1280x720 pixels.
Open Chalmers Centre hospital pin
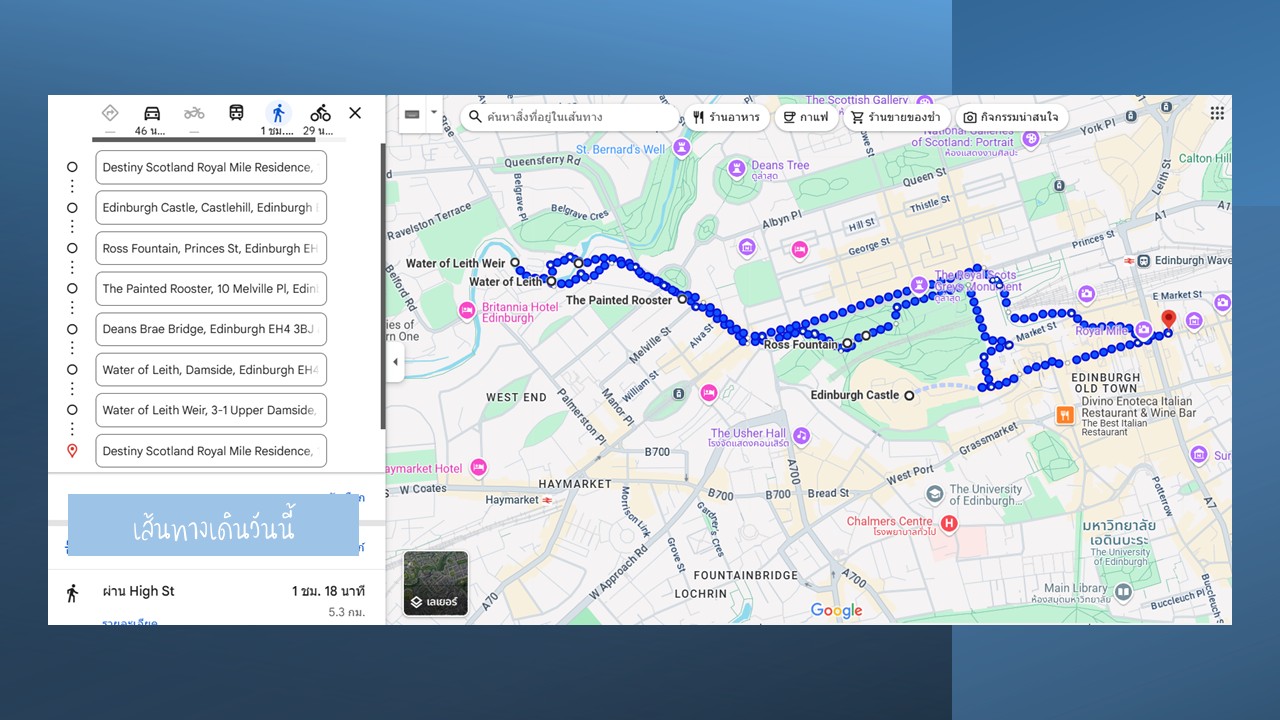pos(949,523)
